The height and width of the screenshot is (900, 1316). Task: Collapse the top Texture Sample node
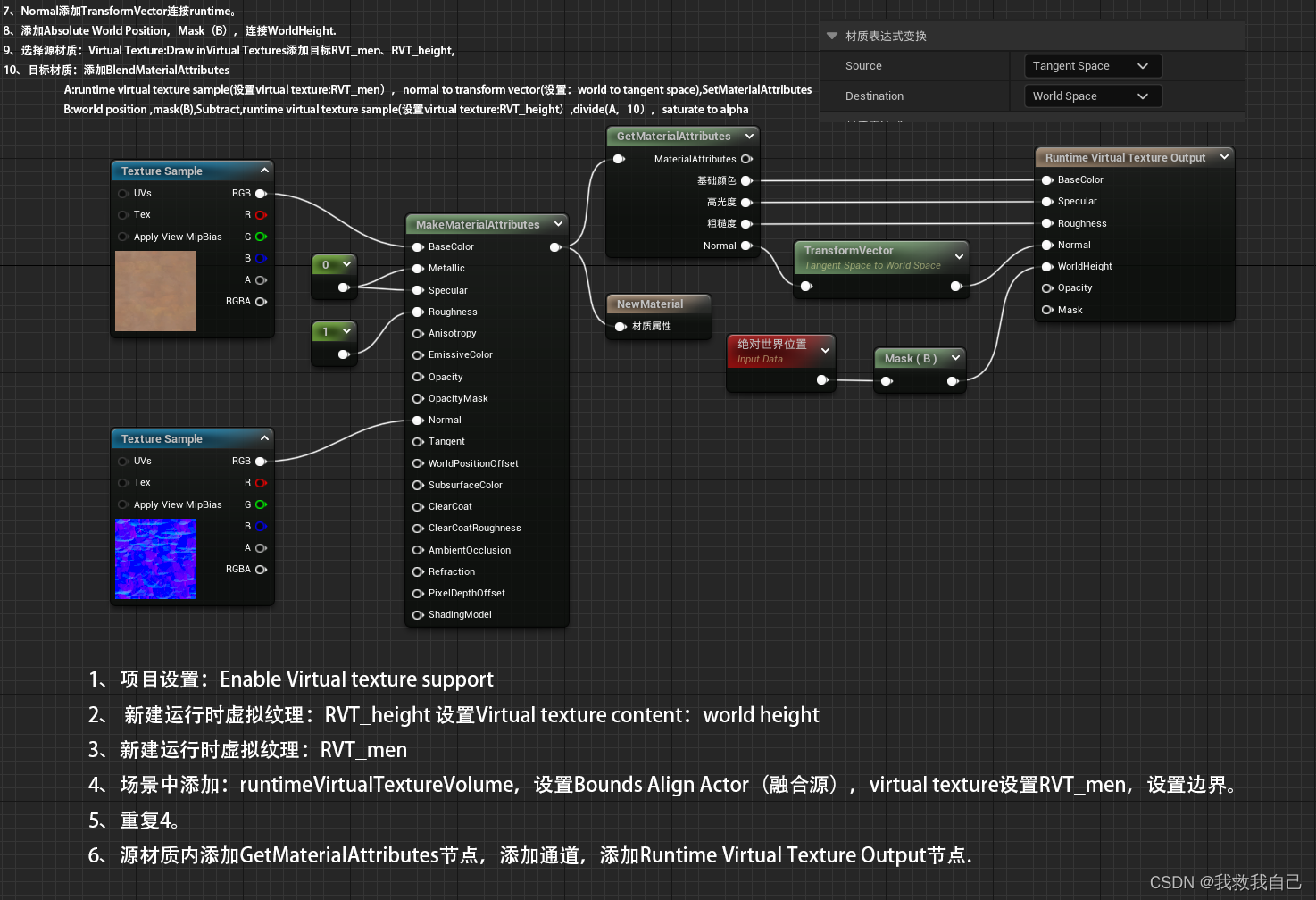point(264,170)
